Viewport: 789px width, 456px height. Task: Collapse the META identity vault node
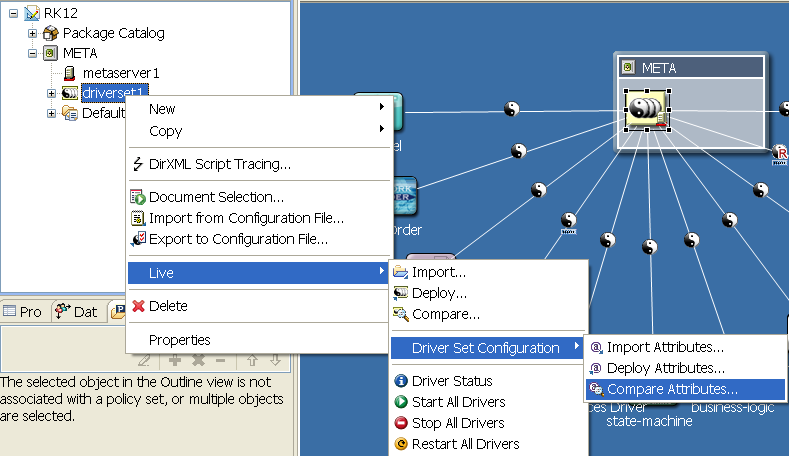point(32,53)
